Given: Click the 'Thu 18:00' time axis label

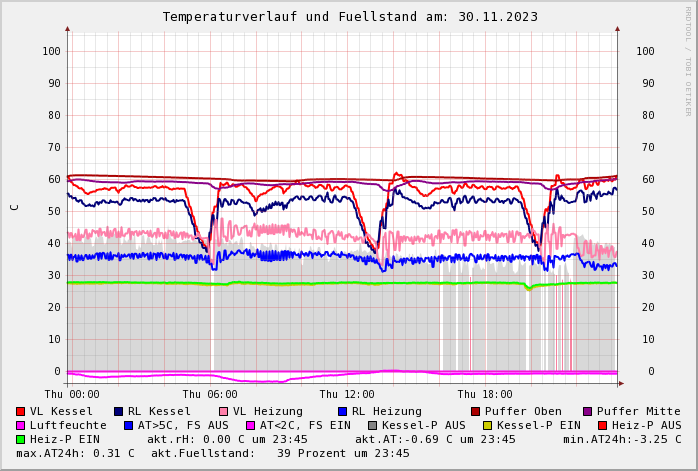Looking at the screenshot, I should point(485,394).
